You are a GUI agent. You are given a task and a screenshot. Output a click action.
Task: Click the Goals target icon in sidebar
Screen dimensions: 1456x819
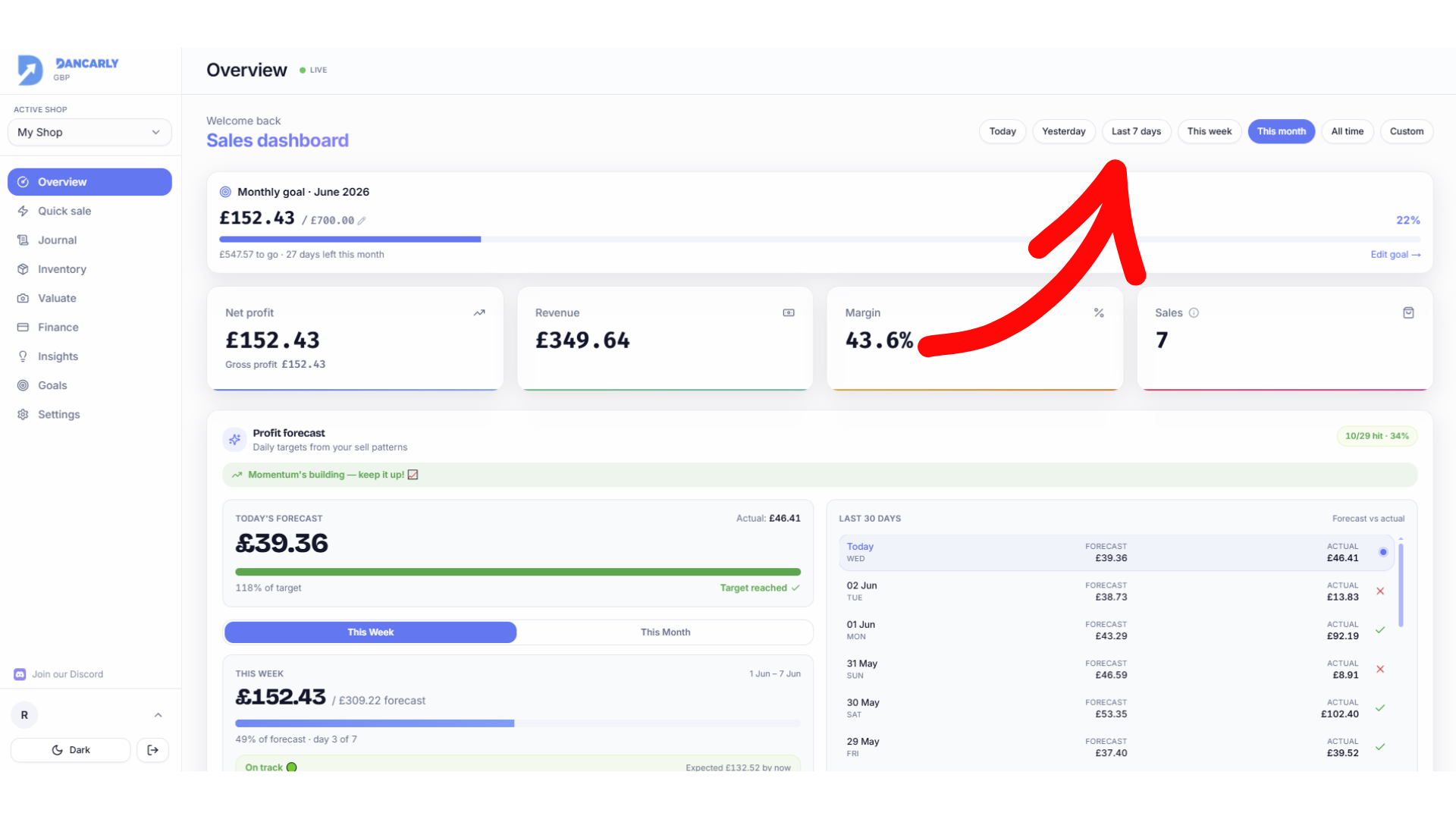[23, 385]
